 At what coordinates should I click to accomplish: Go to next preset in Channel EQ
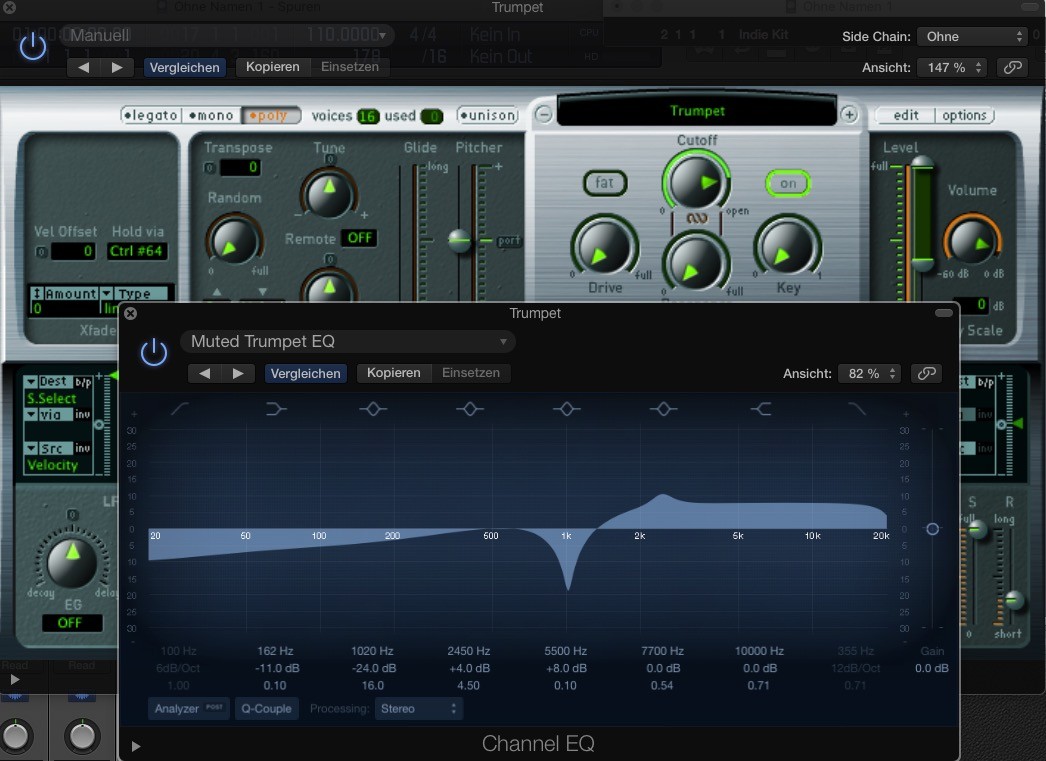238,373
